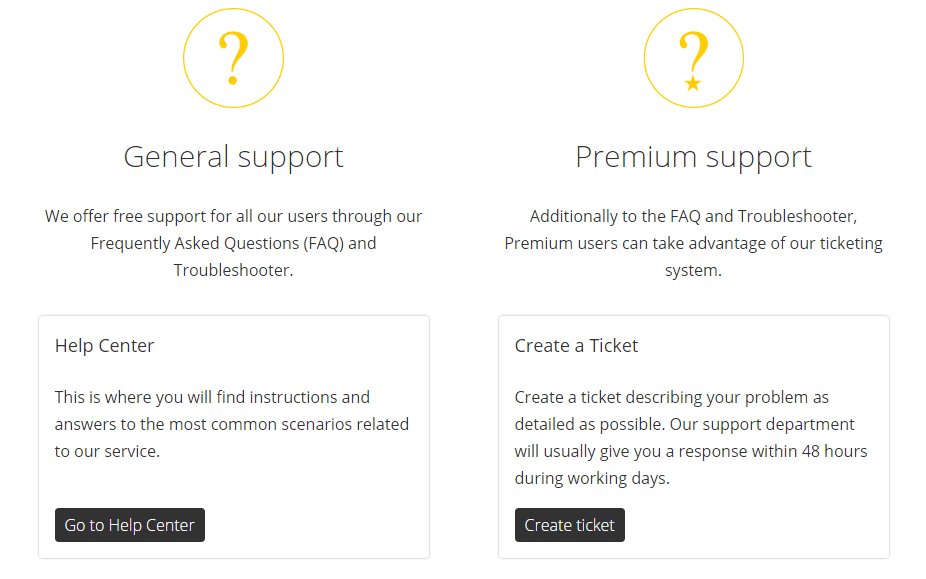Click the 'response within 48 hours' text line
926x579 pixels.
[691, 451]
